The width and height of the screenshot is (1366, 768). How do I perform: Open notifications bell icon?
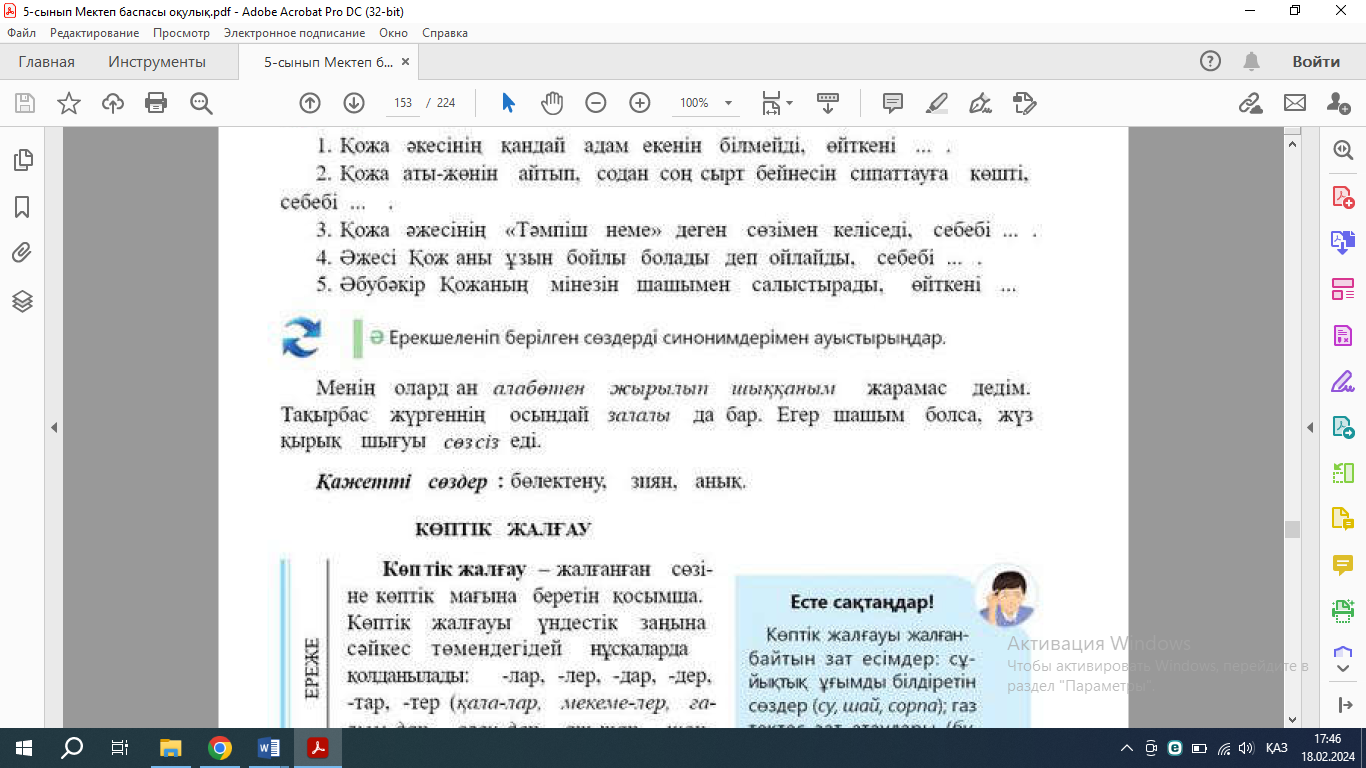click(1251, 62)
